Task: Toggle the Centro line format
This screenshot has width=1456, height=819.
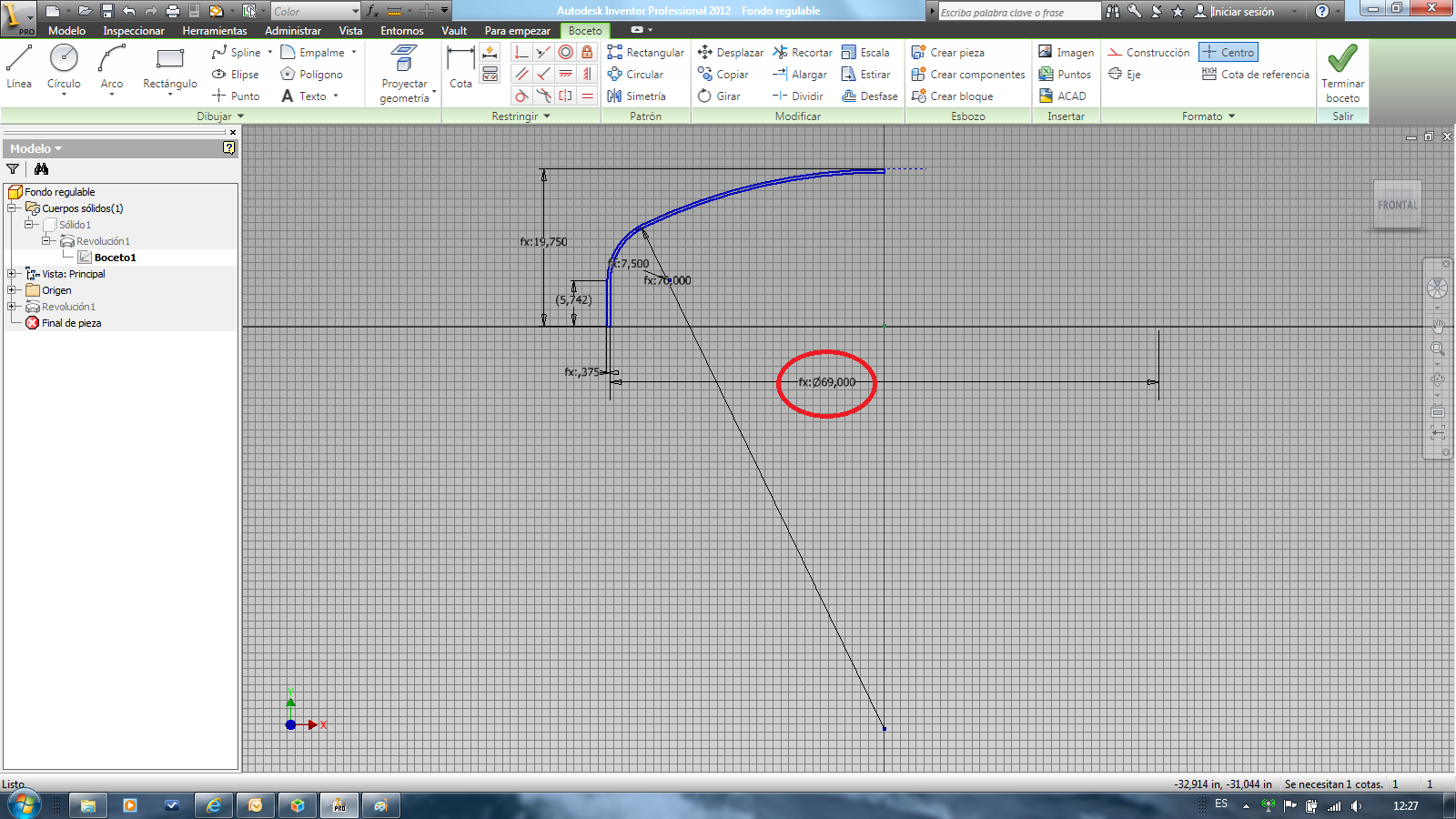Action: click(1228, 53)
